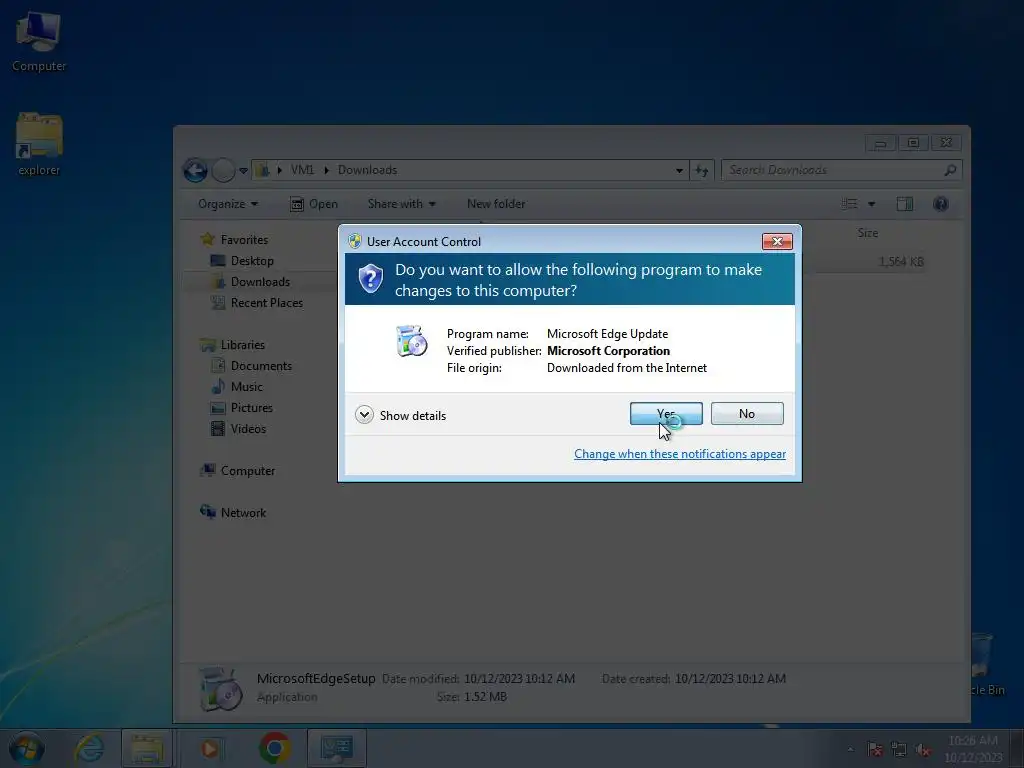
Task: Open recent locations dropdown beside Forward button
Action: pos(243,170)
